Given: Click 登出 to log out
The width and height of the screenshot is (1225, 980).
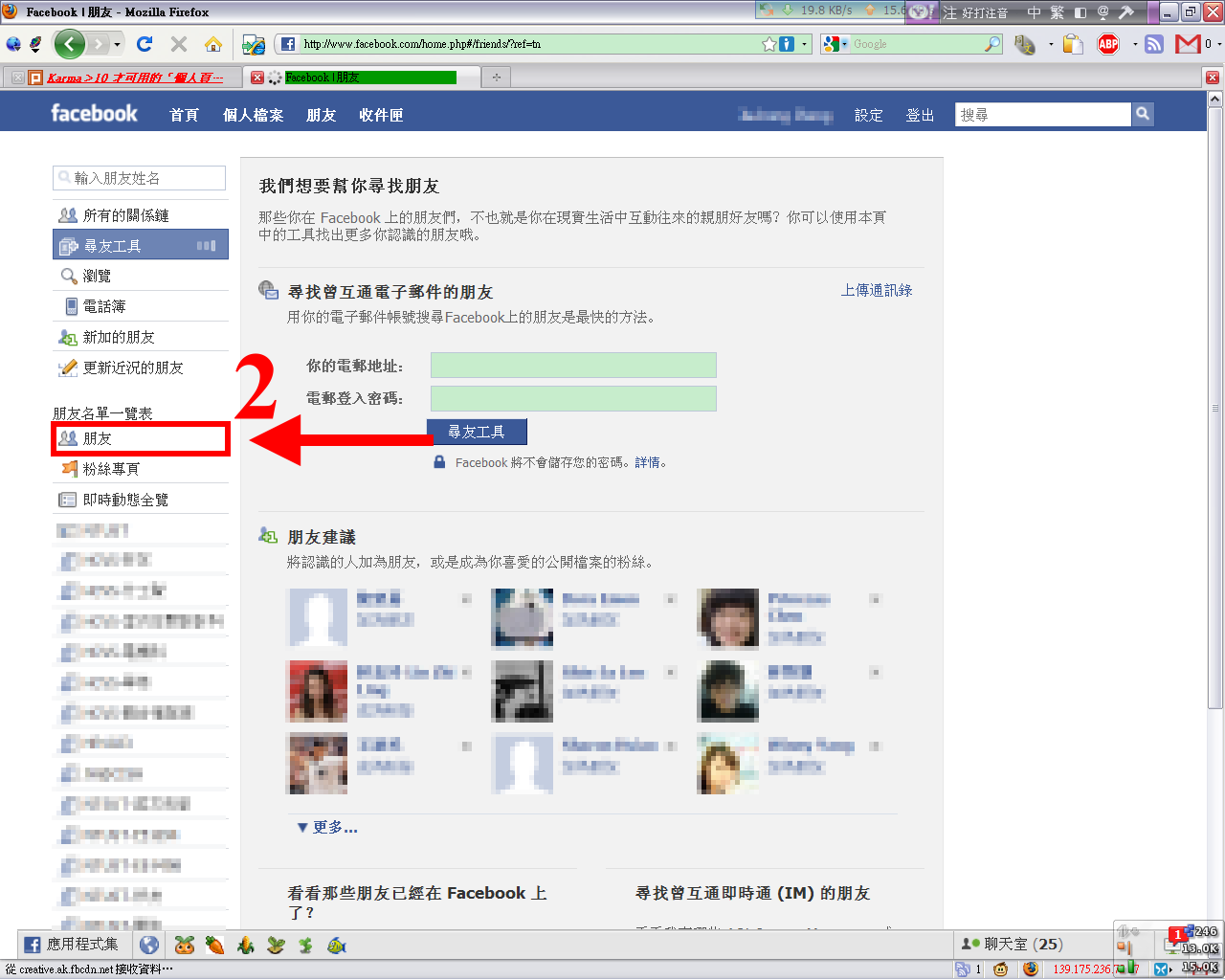Looking at the screenshot, I should 921,115.
